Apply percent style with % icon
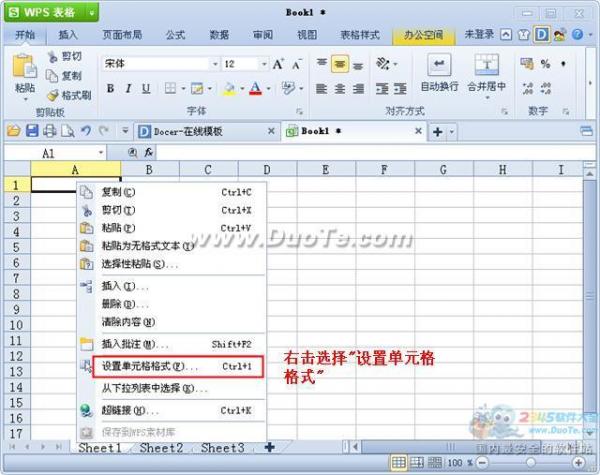 tap(545, 64)
